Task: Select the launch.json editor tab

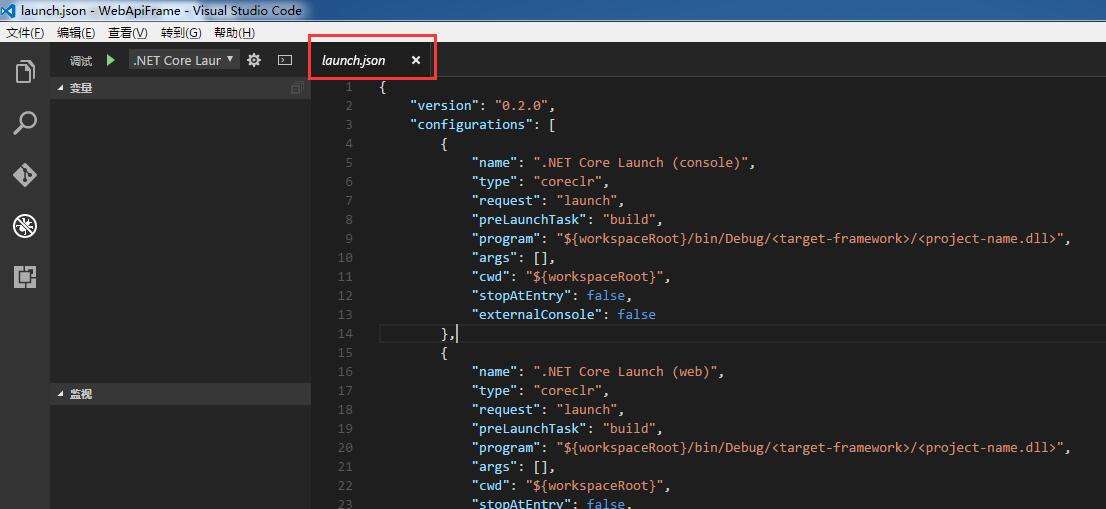Action: (372, 61)
